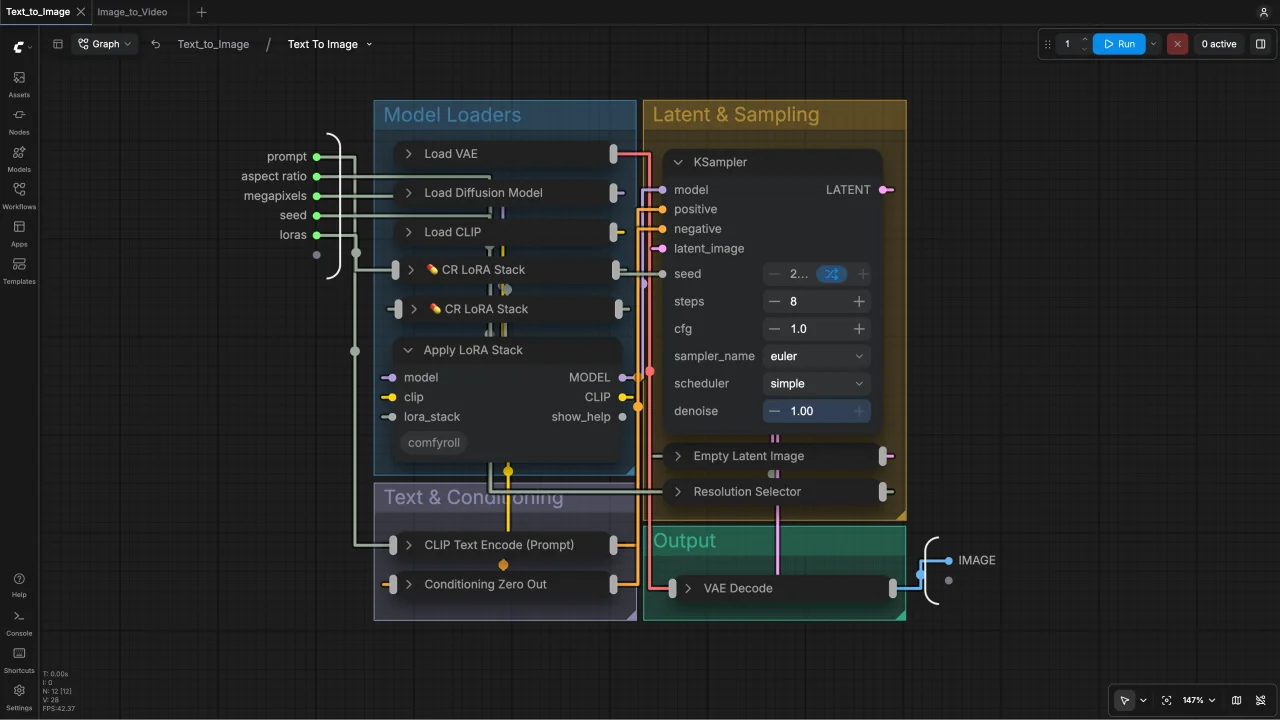Increase steps with the plus button
The width and height of the screenshot is (1280, 720).
click(859, 301)
